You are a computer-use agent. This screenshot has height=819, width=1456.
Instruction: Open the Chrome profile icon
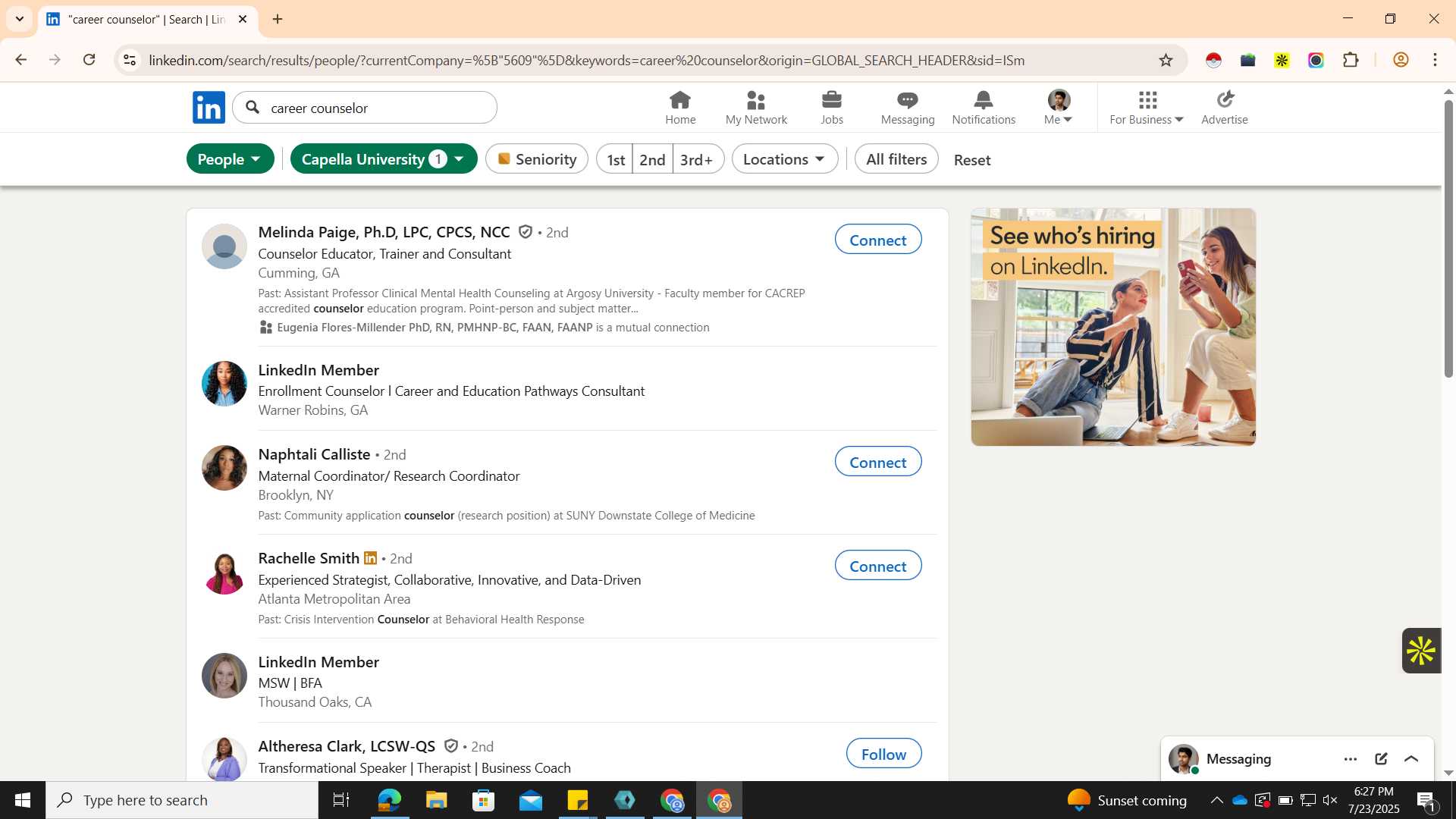(x=1401, y=60)
